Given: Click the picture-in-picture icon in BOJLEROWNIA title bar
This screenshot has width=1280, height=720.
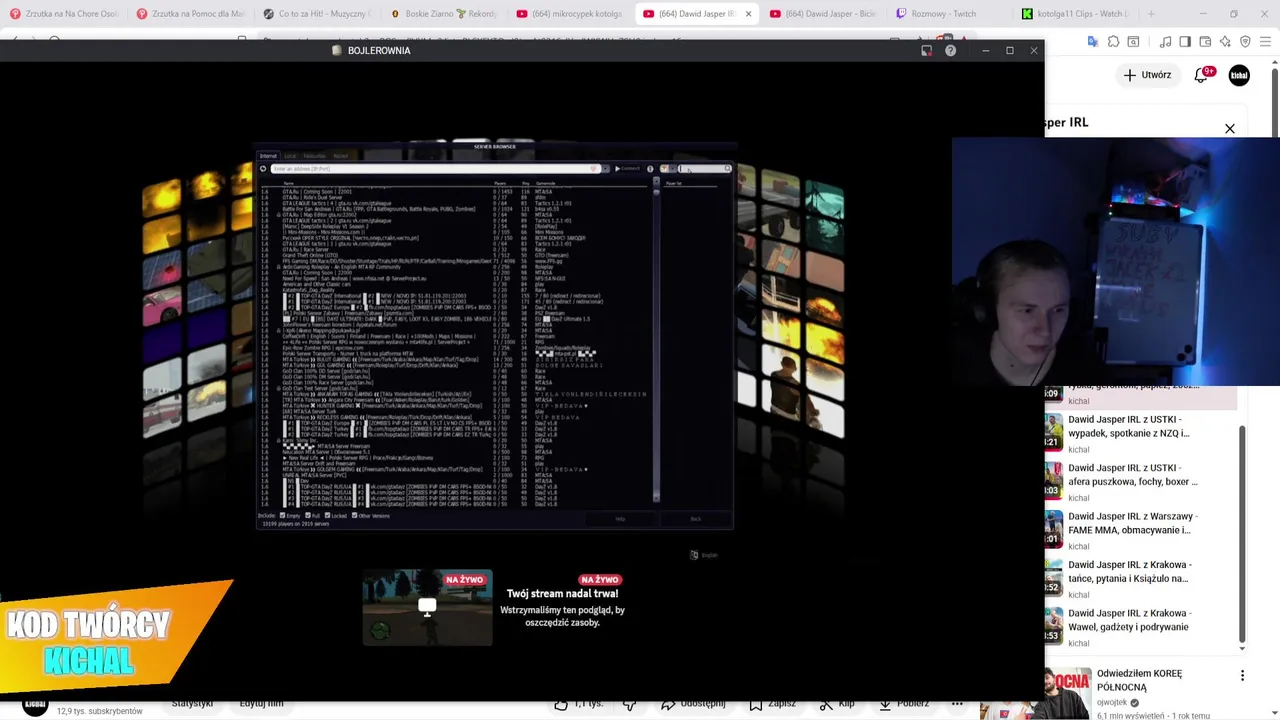Looking at the screenshot, I should [927, 50].
